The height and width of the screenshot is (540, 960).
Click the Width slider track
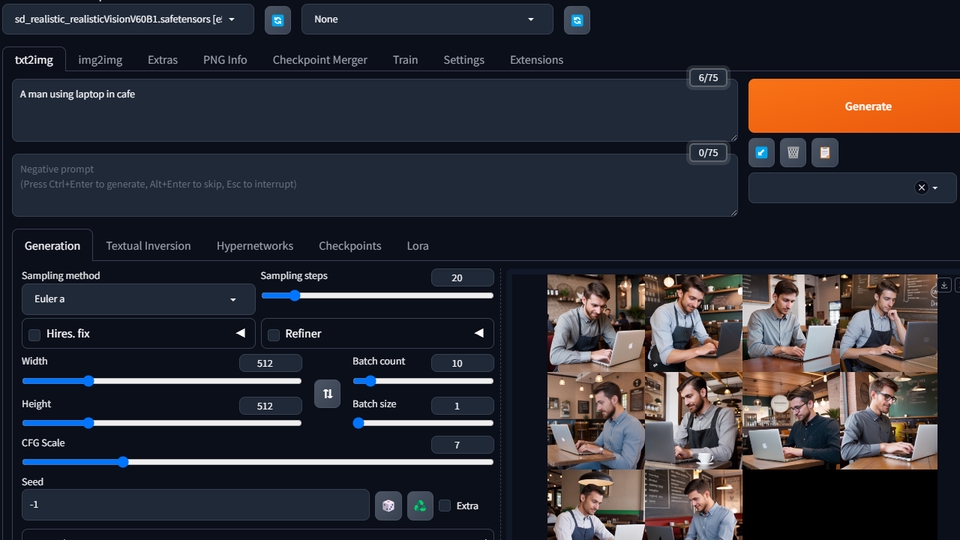[162, 381]
